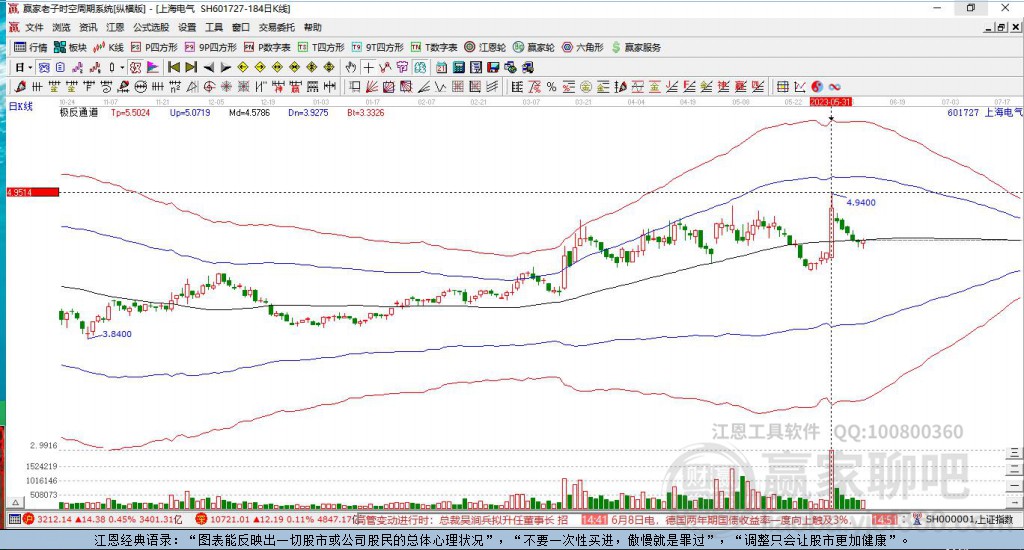Open 赢家服务 service page
The image size is (1024, 550).
(x=636, y=47)
